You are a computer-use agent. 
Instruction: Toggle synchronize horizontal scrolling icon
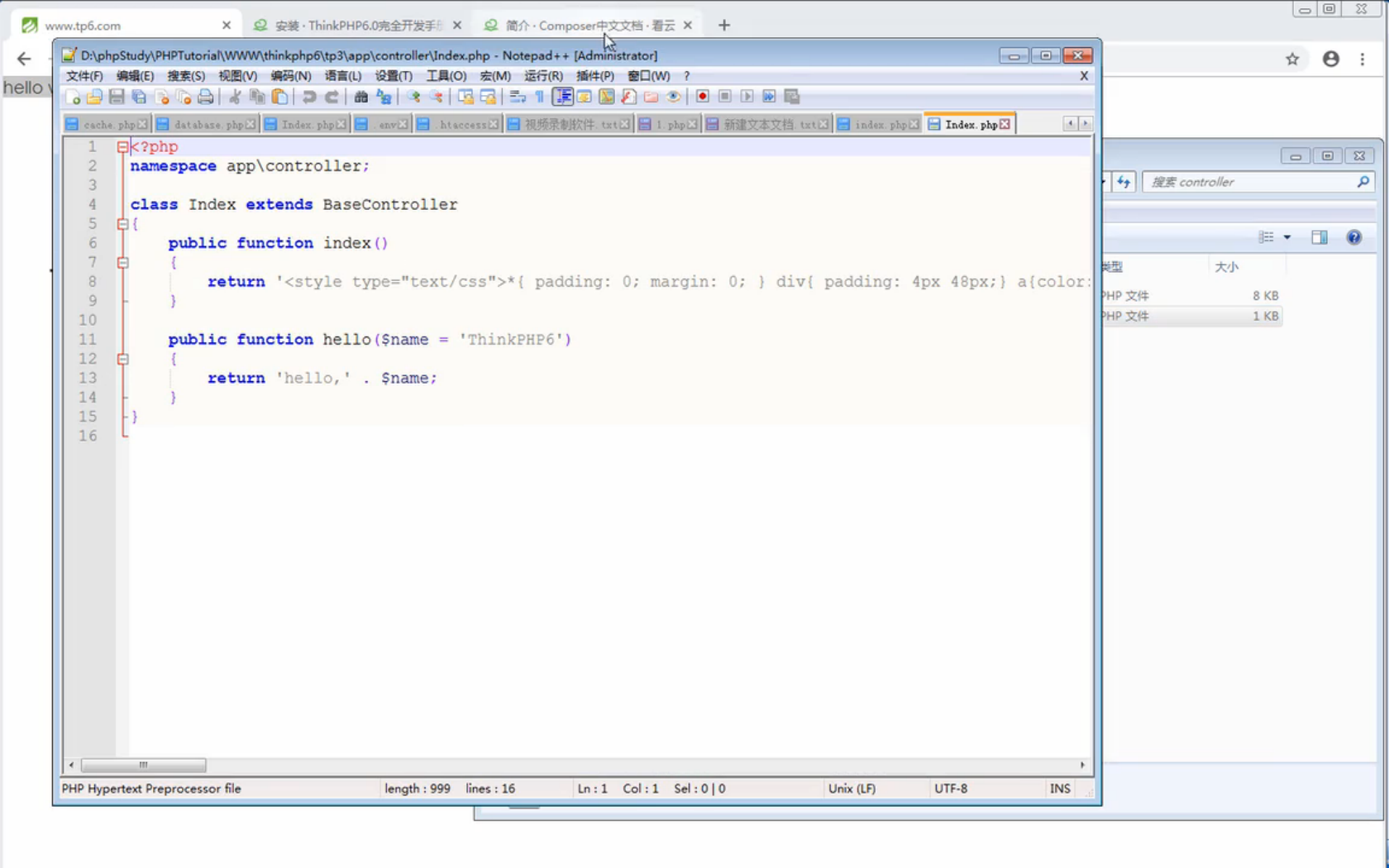[488, 97]
